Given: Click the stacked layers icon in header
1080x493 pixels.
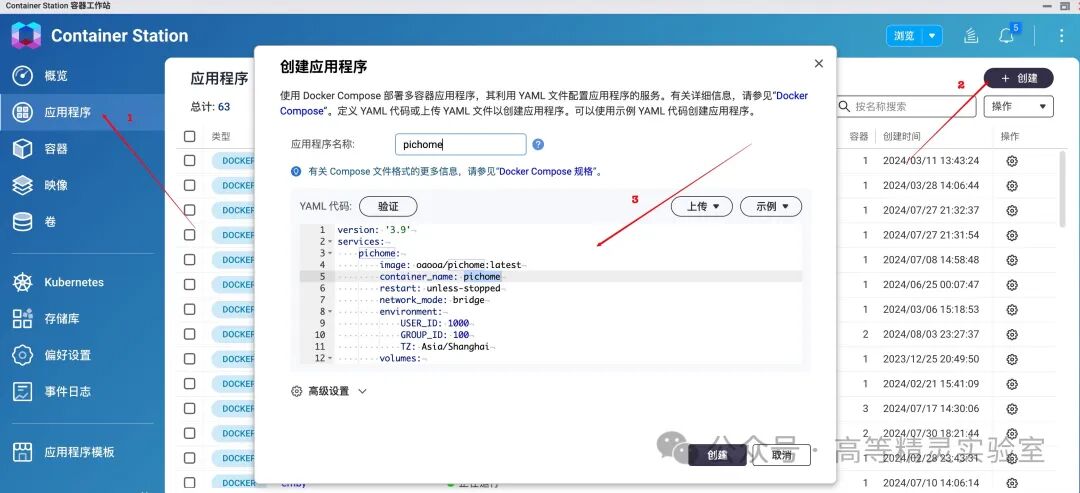Looking at the screenshot, I should pyautogui.click(x=970, y=36).
